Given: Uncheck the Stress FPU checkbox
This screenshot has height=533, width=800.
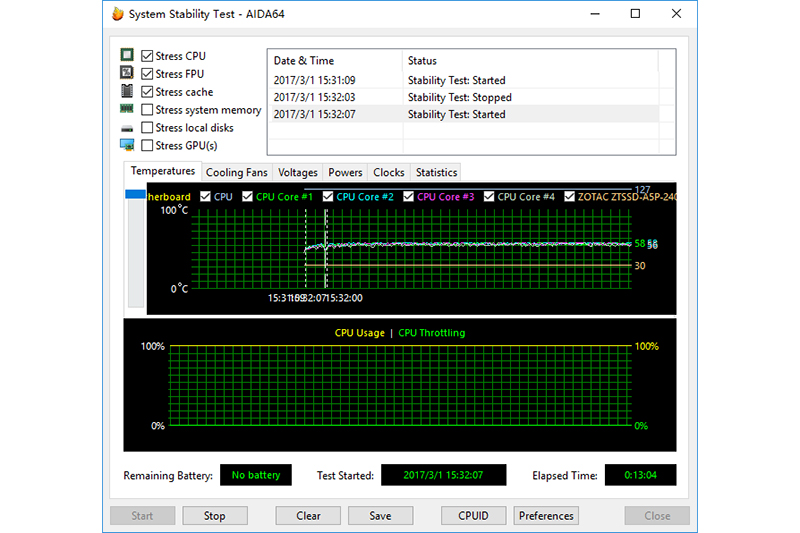Looking at the screenshot, I should pos(147,74).
